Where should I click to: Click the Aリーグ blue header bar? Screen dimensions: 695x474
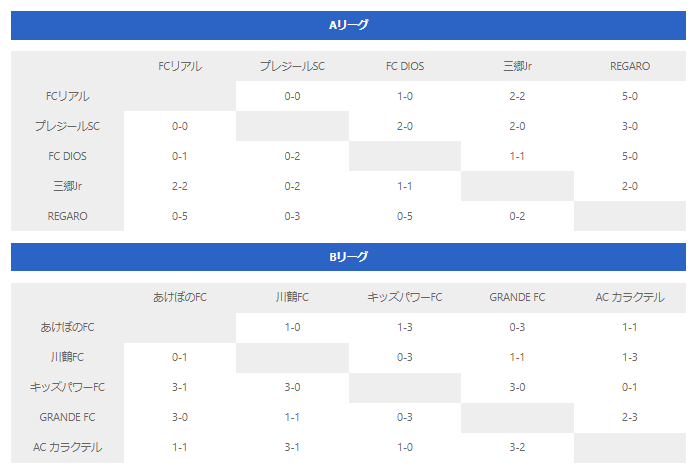coord(348,25)
